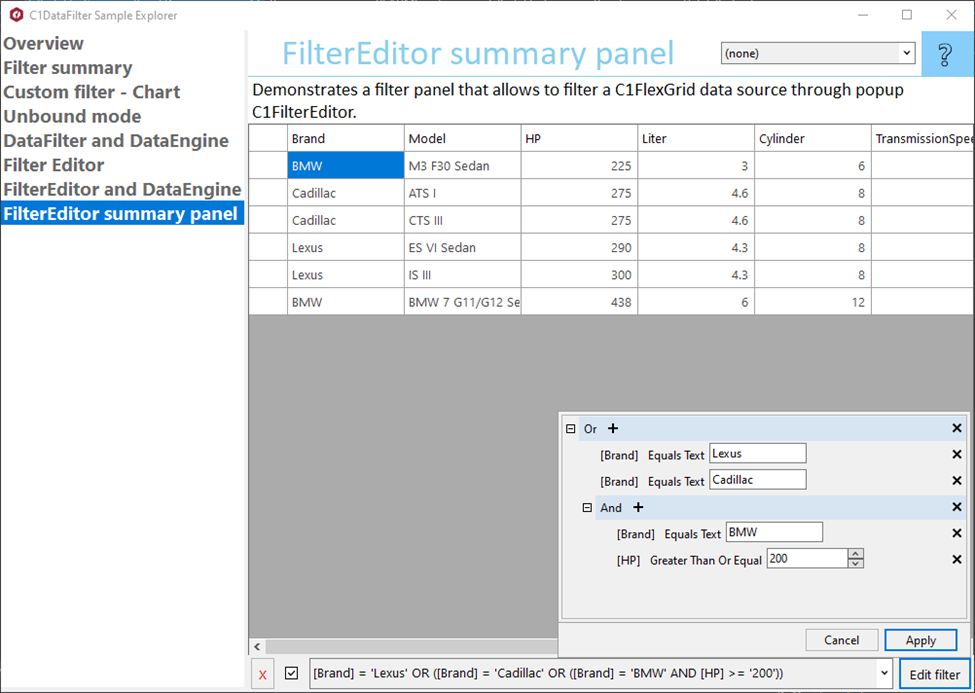This screenshot has height=693, width=975.
Task: Remove the Lexus brand condition
Action: coord(956,453)
